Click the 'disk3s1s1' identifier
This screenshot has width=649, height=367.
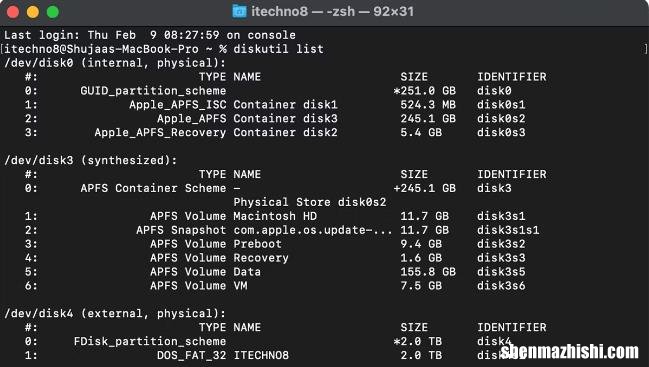click(x=508, y=230)
